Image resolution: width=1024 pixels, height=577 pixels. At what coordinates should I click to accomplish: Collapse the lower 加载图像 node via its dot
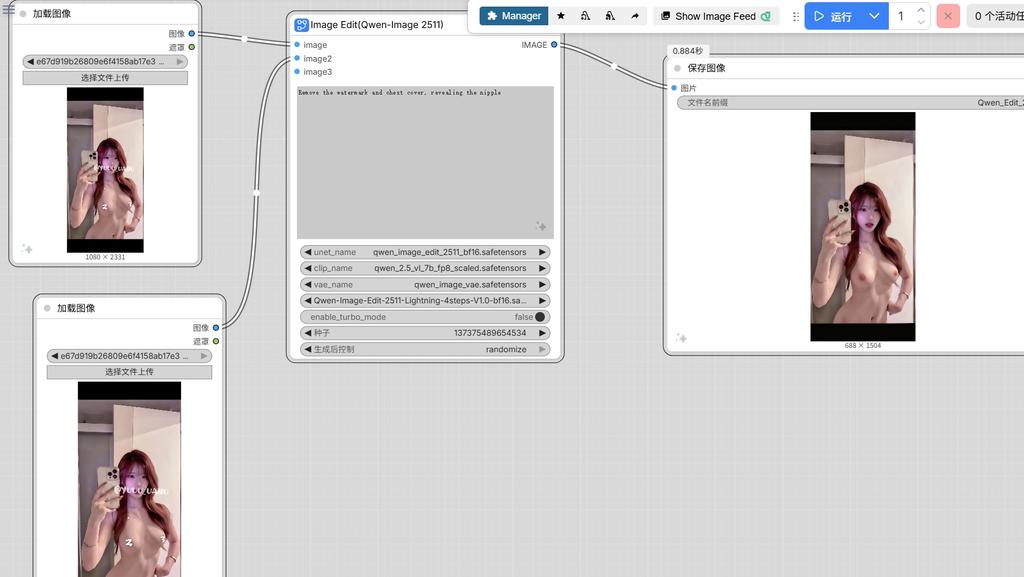[x=47, y=308]
